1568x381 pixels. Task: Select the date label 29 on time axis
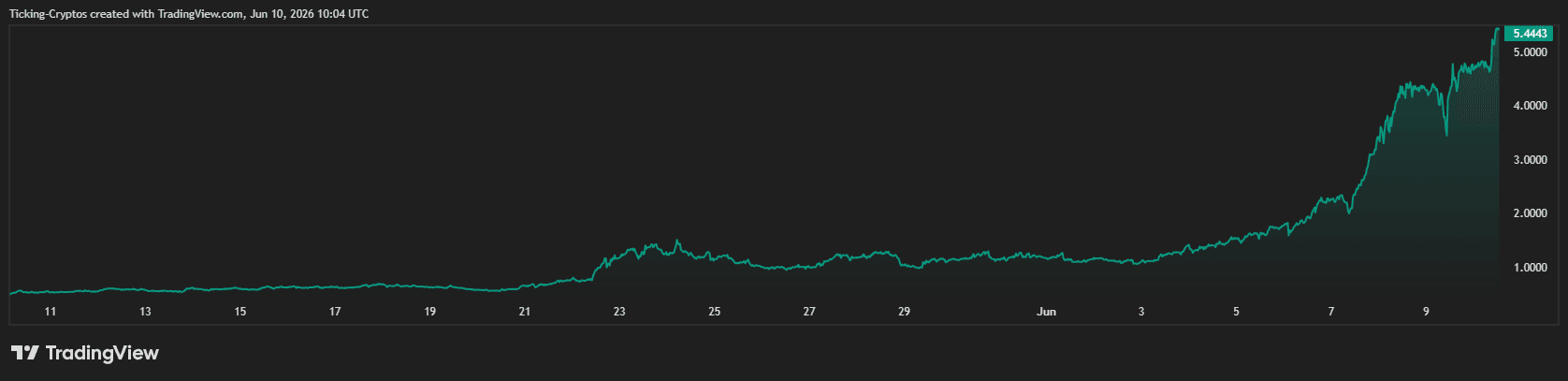tap(904, 312)
